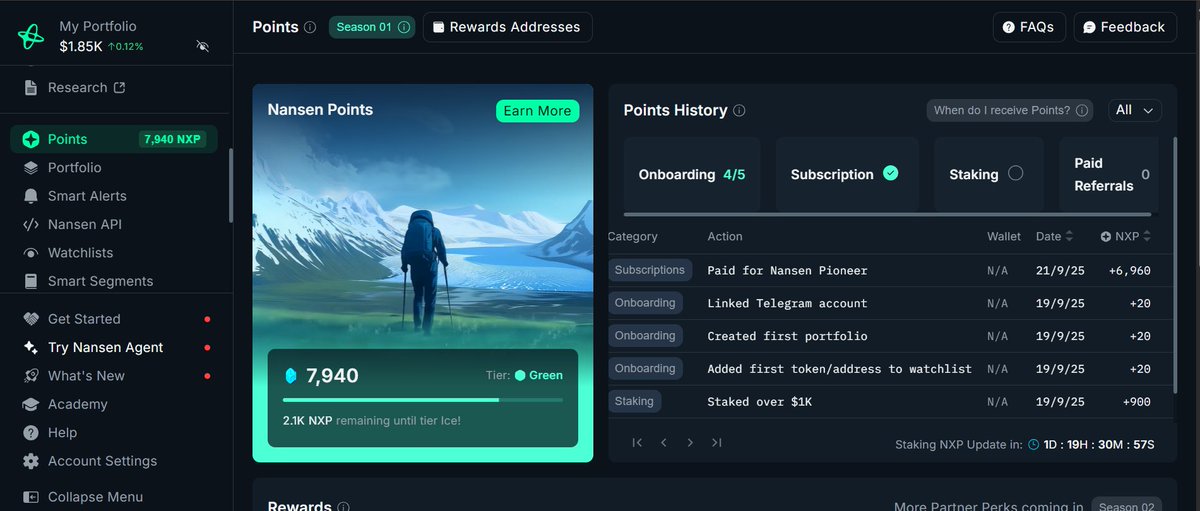Click Linked Telegram account row
Viewport: 1200px width, 511px height.
point(889,303)
